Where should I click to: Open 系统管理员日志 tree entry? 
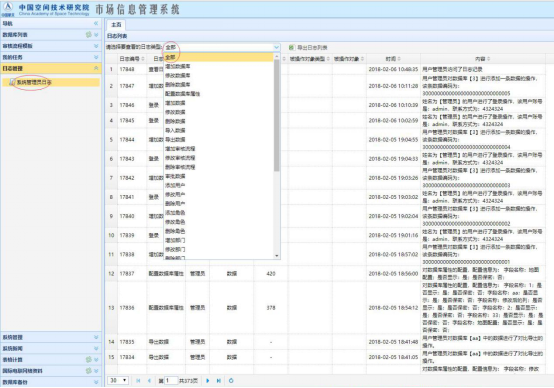pyautogui.click(x=34, y=82)
